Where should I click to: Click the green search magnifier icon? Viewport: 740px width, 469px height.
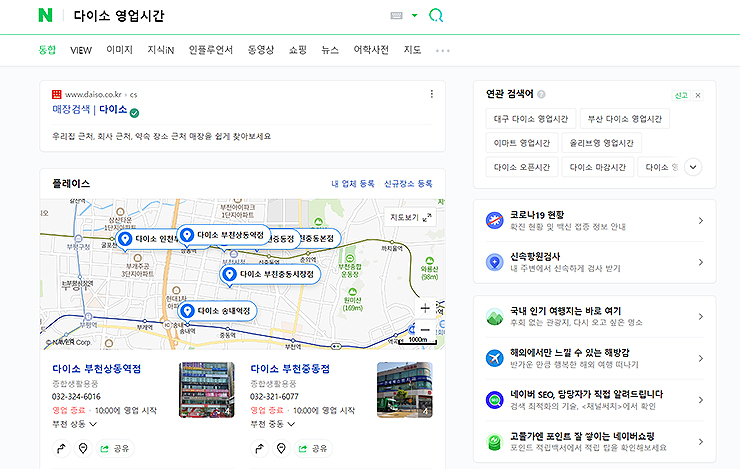(x=436, y=16)
